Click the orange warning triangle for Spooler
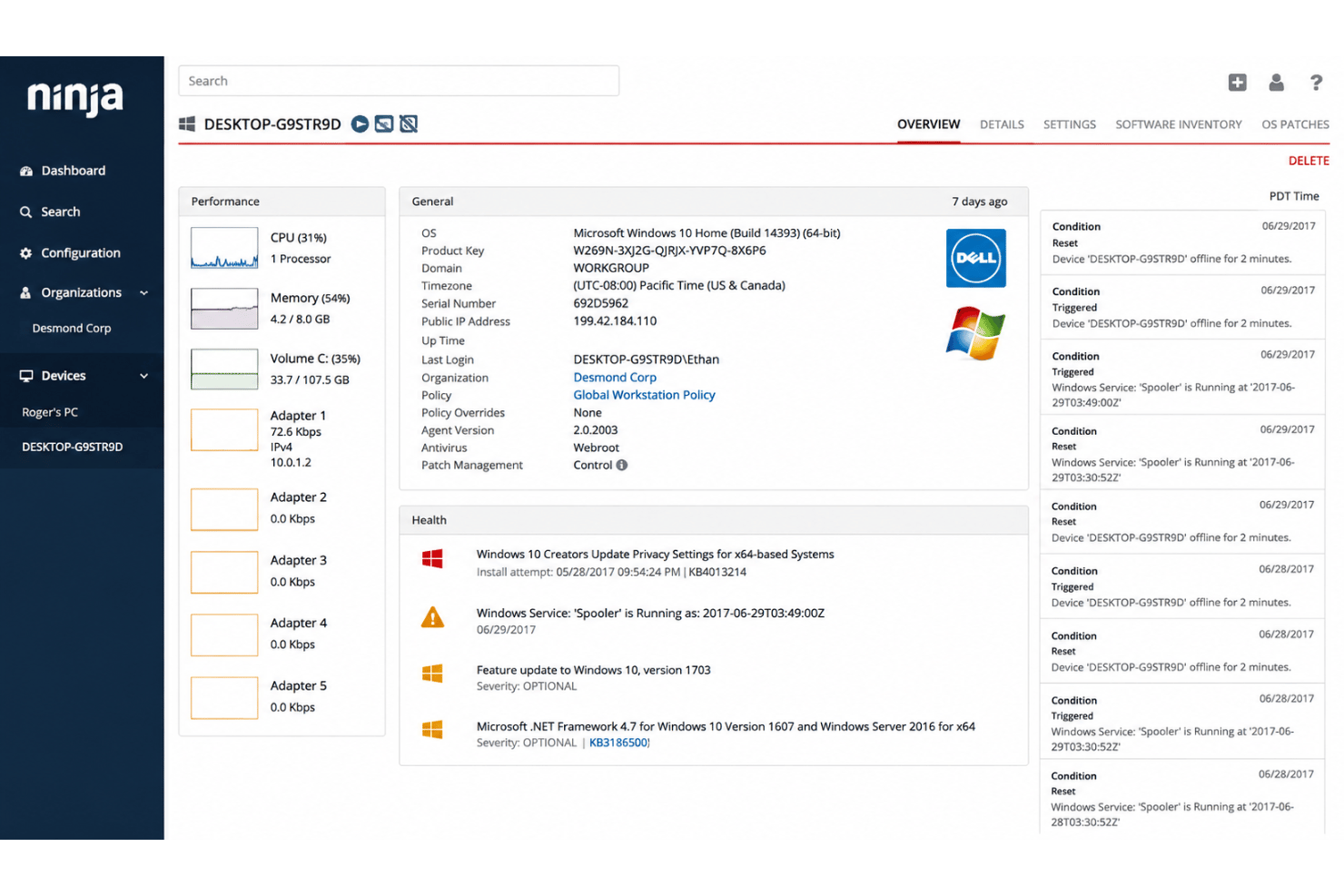1344x896 pixels. click(x=433, y=617)
